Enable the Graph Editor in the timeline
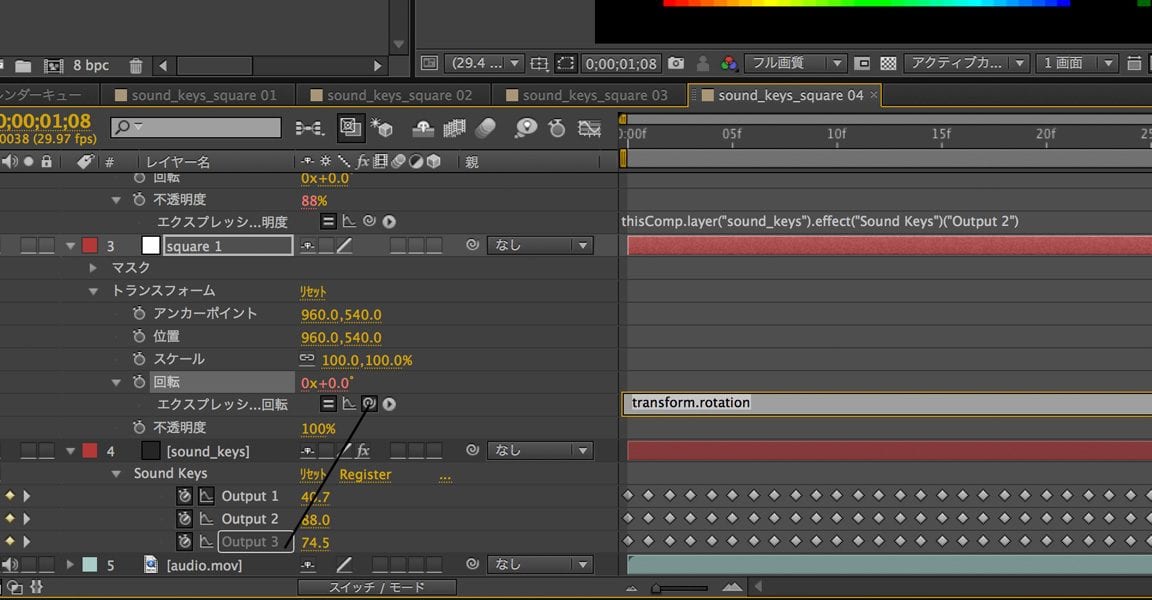Screen dimensions: 1152x600 click(x=587, y=128)
